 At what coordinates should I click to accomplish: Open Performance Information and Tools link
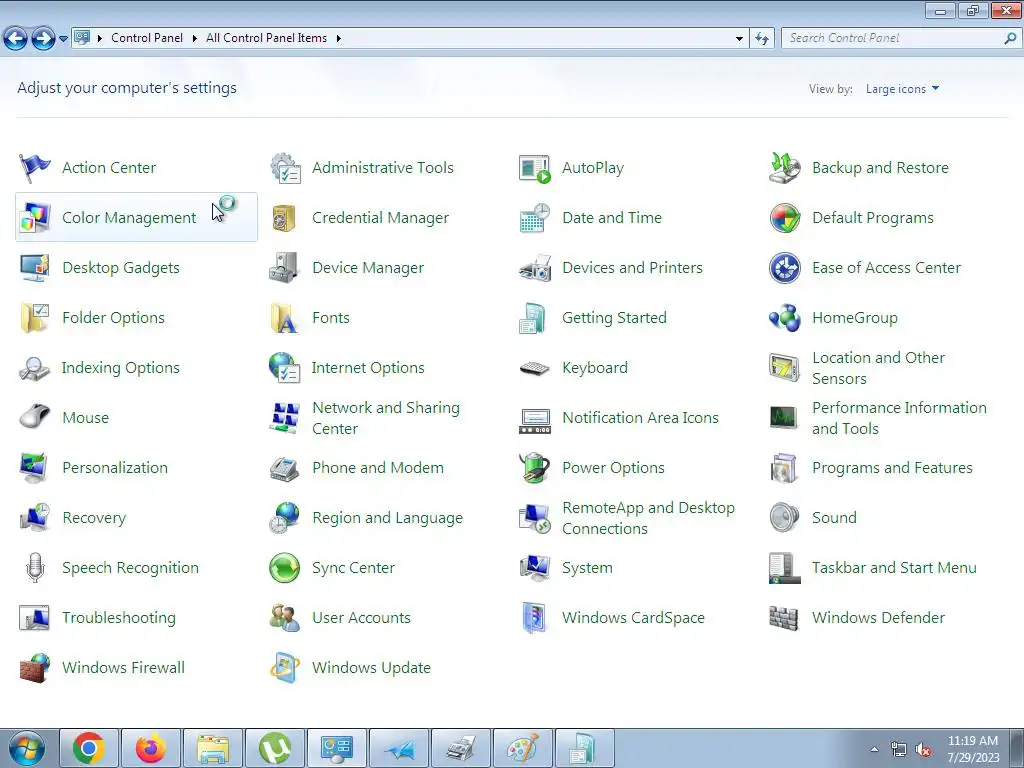point(899,418)
